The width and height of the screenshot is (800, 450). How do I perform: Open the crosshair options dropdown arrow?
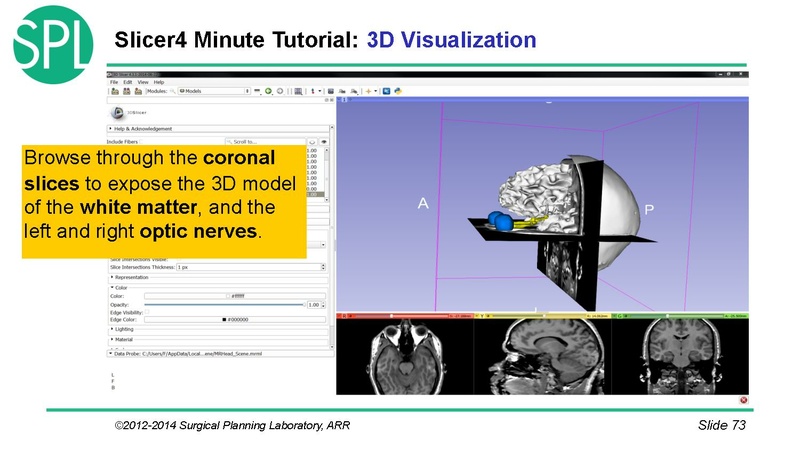376,91
